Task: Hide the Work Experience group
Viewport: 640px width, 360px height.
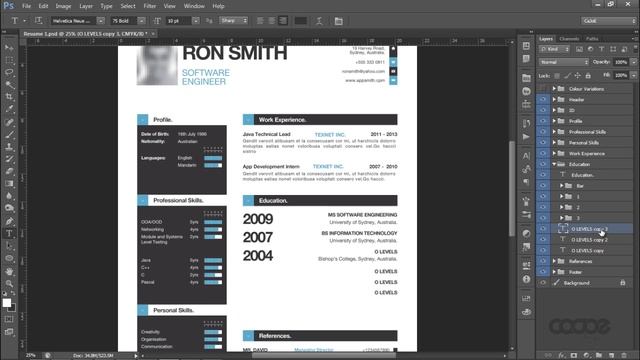Action: [543, 153]
